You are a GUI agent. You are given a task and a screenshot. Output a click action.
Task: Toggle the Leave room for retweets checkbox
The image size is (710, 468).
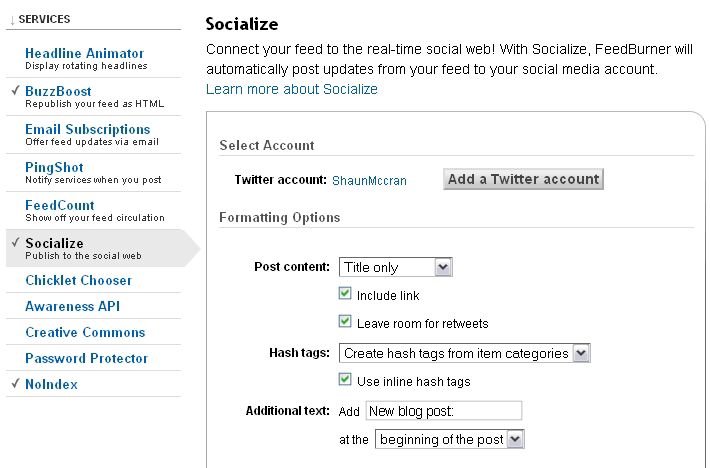point(345,322)
